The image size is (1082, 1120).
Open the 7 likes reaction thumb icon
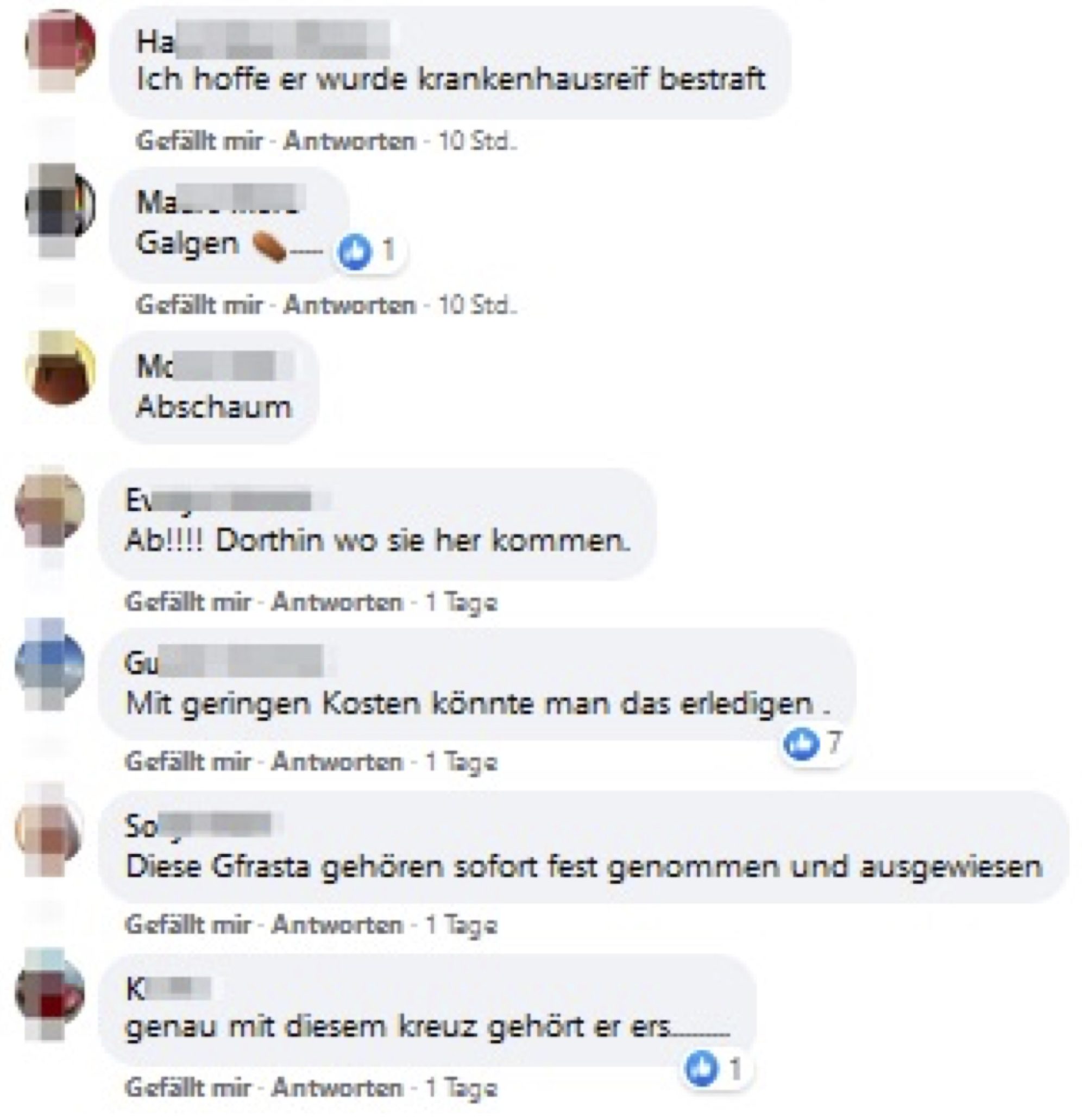tap(800, 744)
